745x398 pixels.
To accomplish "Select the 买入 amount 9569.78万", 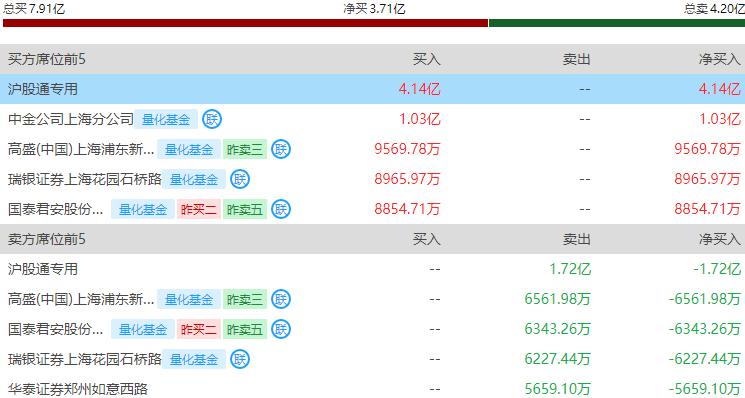I will [408, 149].
